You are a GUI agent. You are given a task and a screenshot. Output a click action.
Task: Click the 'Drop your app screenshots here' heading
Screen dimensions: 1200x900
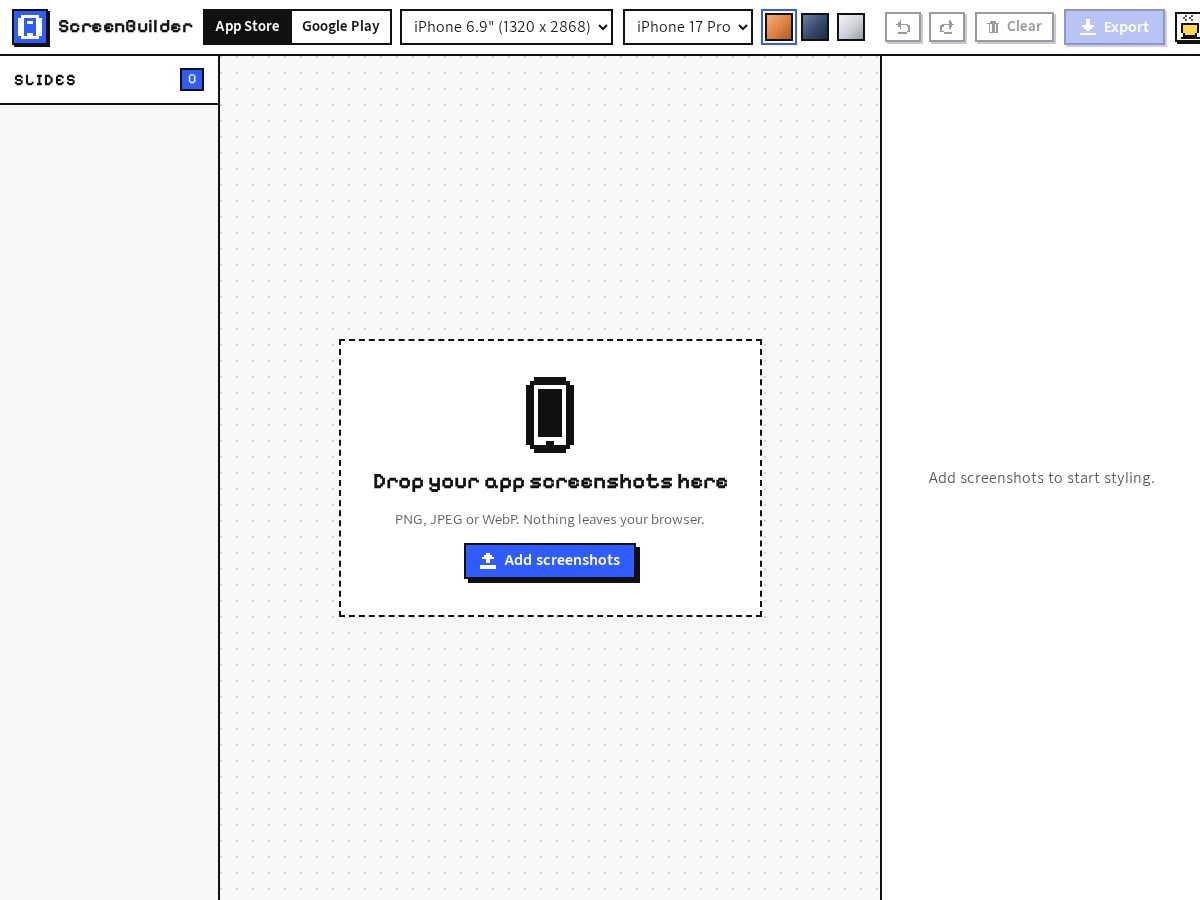point(550,482)
